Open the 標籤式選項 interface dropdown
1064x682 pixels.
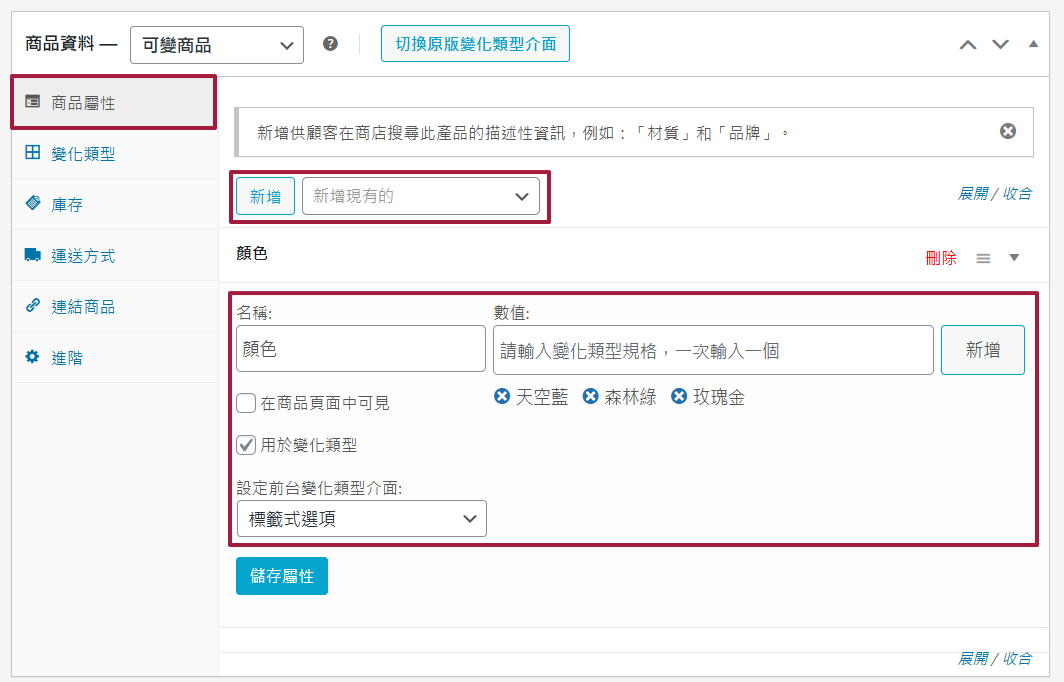(361, 518)
